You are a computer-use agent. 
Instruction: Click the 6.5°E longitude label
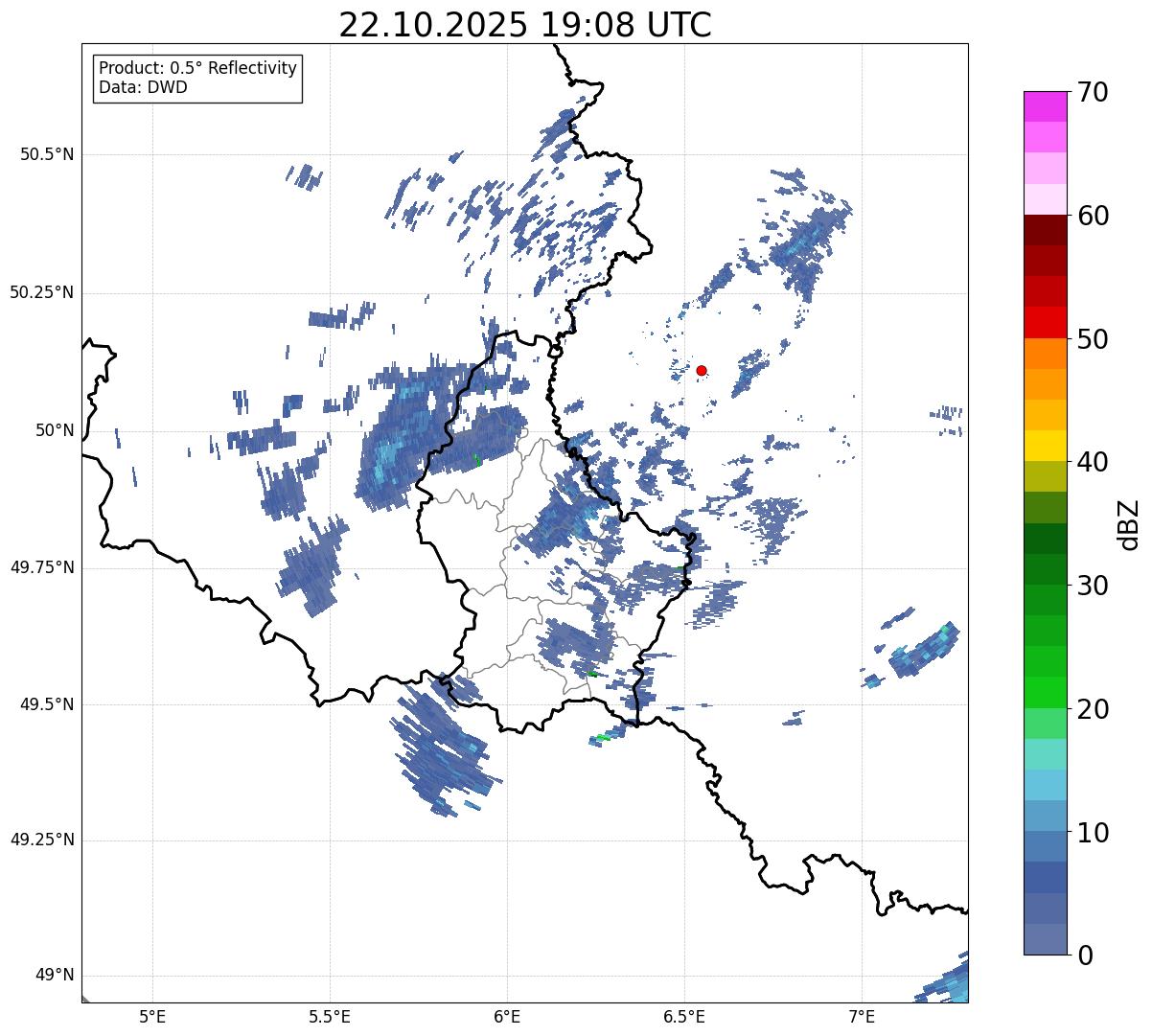click(684, 1017)
